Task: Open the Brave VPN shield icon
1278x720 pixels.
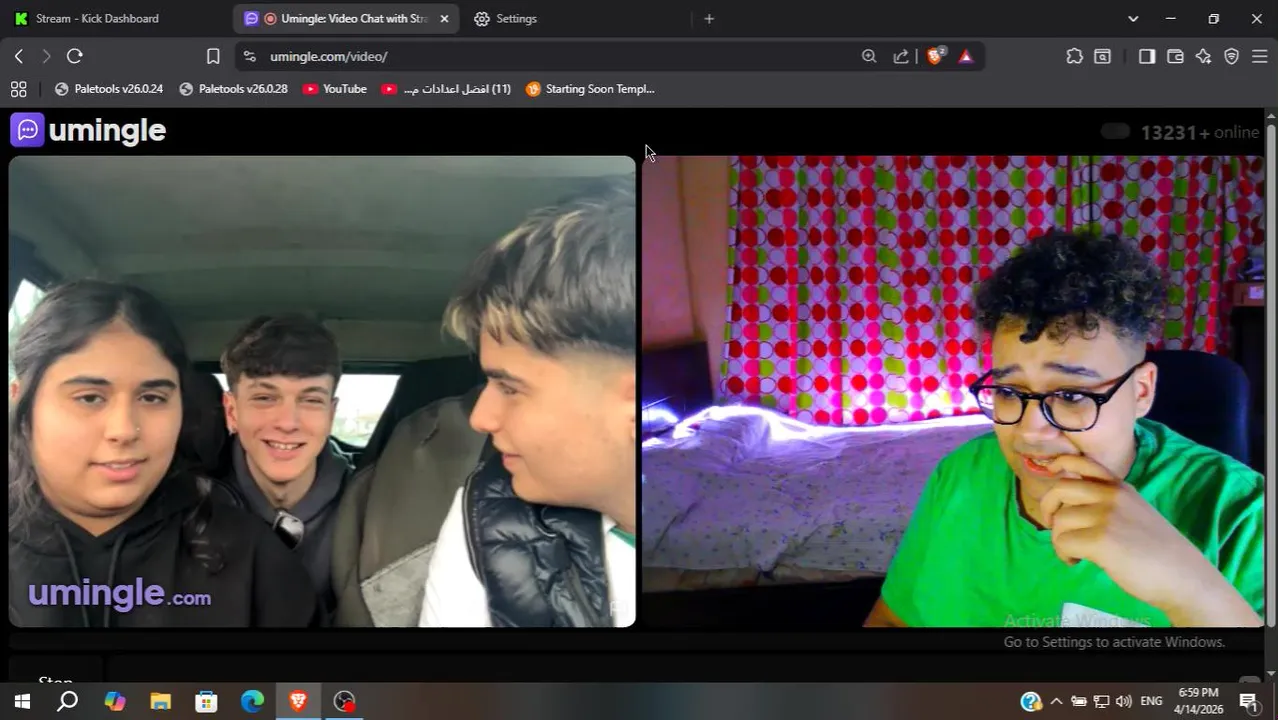Action: [1232, 56]
